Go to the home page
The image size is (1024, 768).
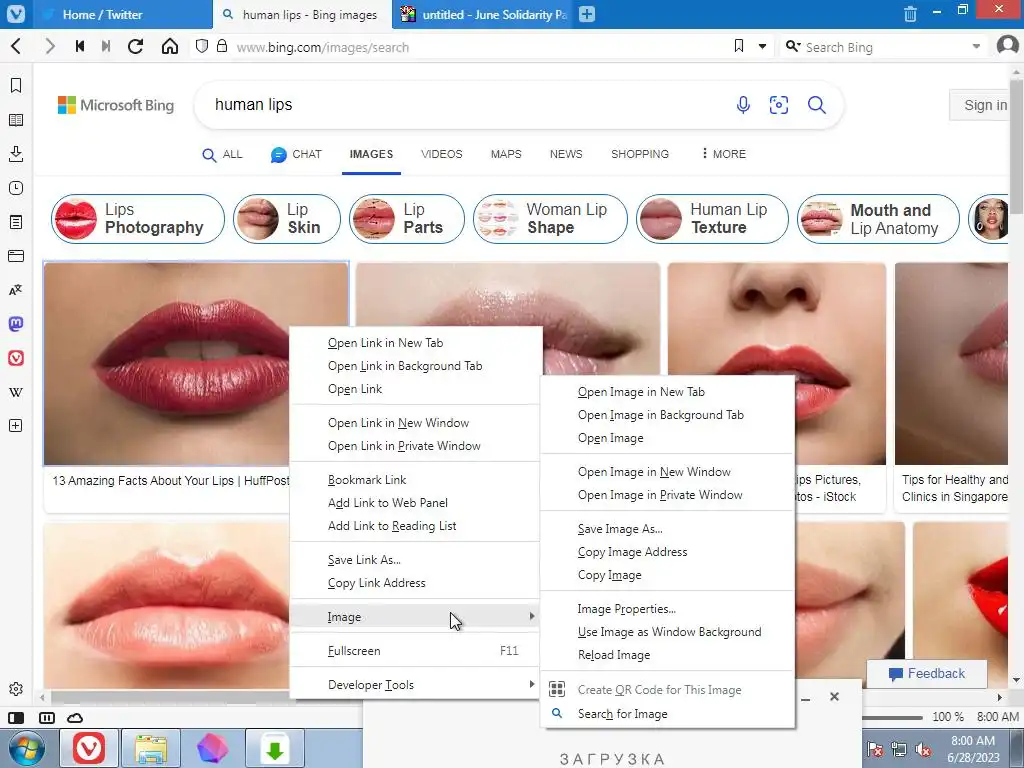(170, 46)
